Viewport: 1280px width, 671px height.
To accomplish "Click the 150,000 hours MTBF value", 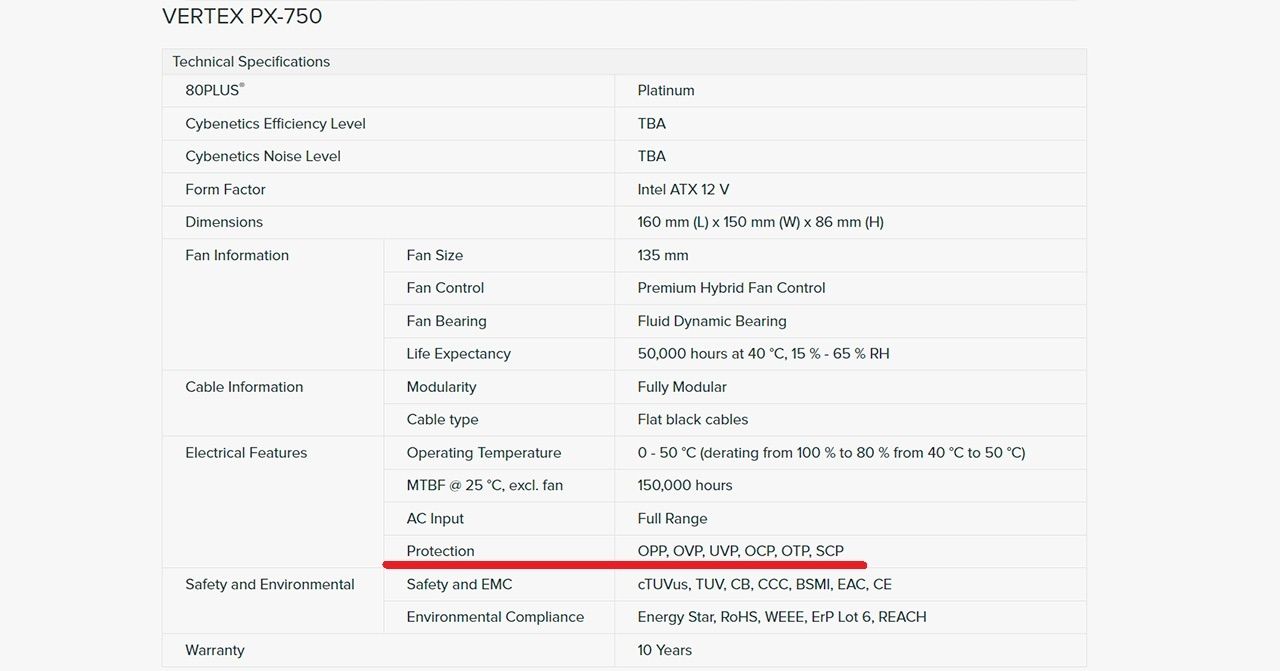I will click(x=685, y=486).
